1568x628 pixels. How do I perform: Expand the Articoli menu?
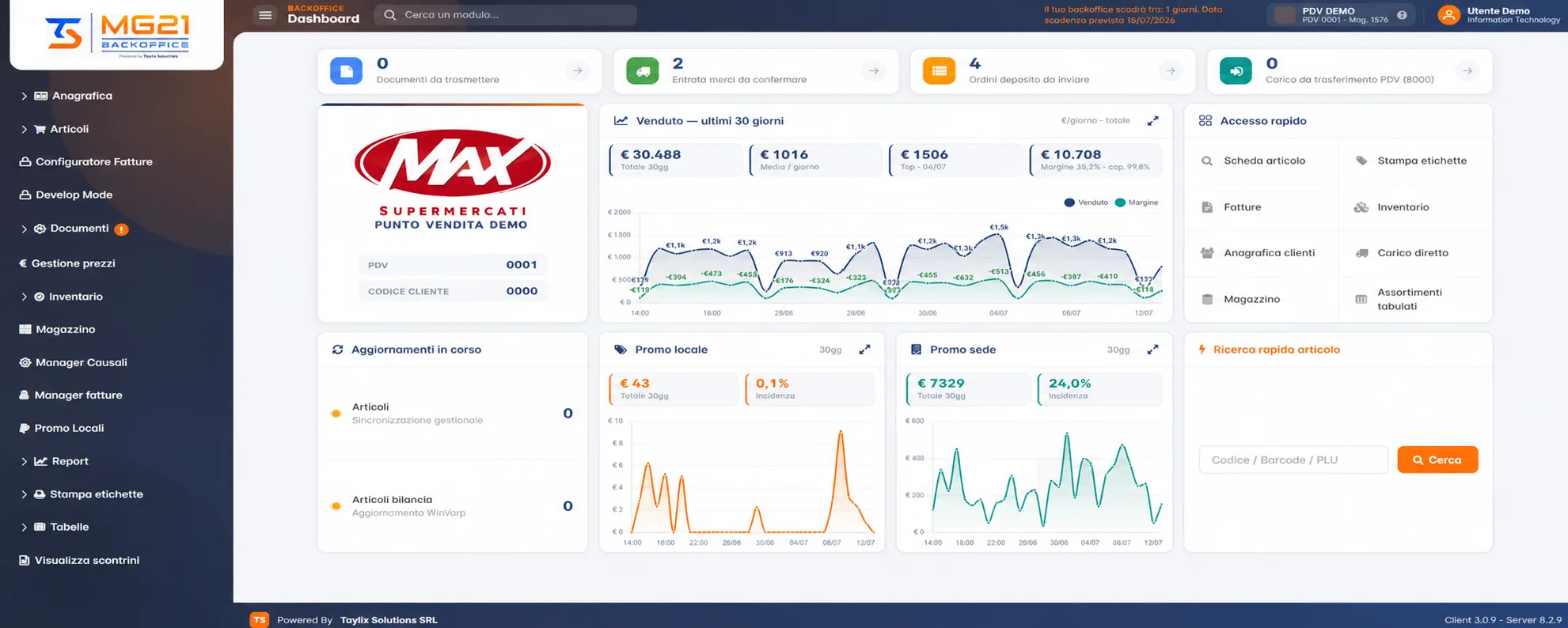55,129
